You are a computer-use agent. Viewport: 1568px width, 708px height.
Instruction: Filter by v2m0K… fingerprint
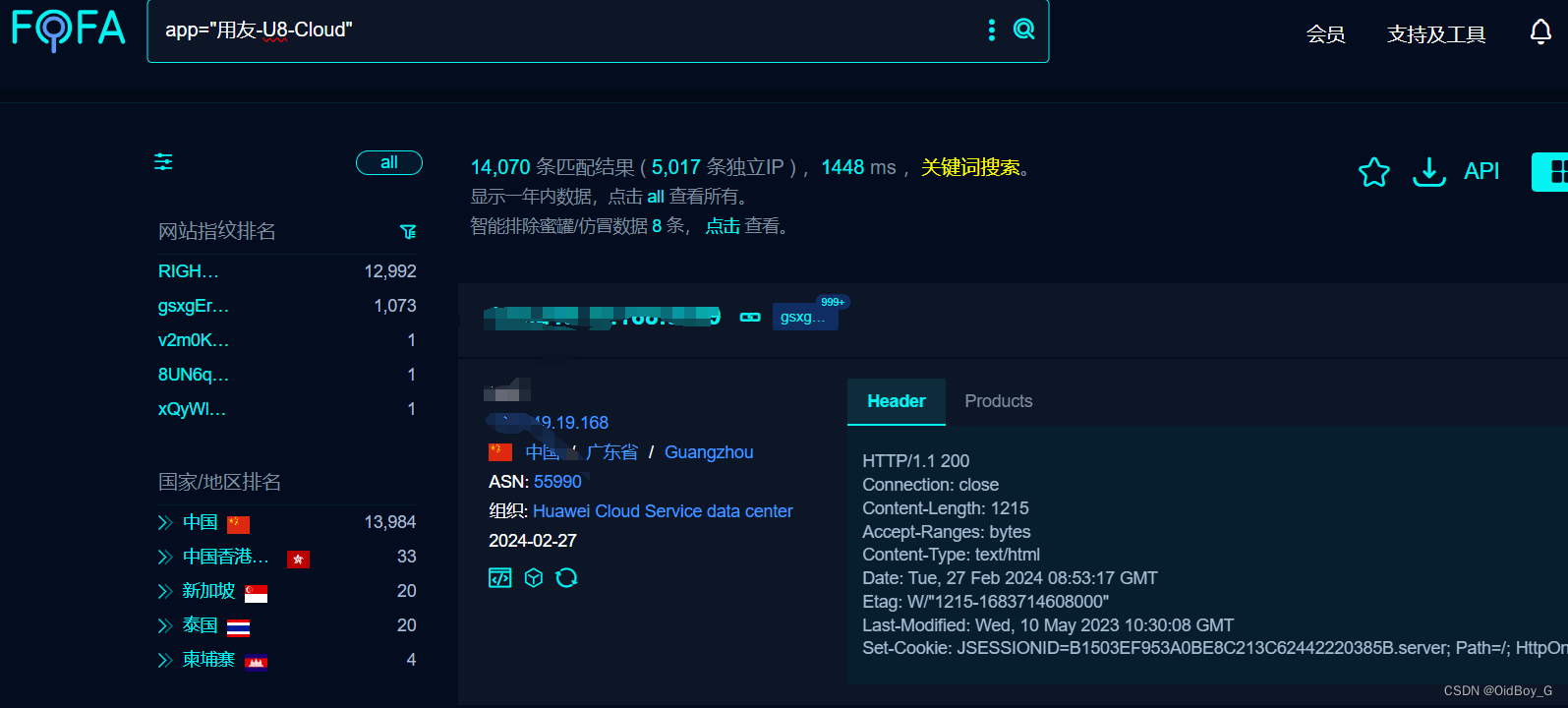tap(194, 340)
